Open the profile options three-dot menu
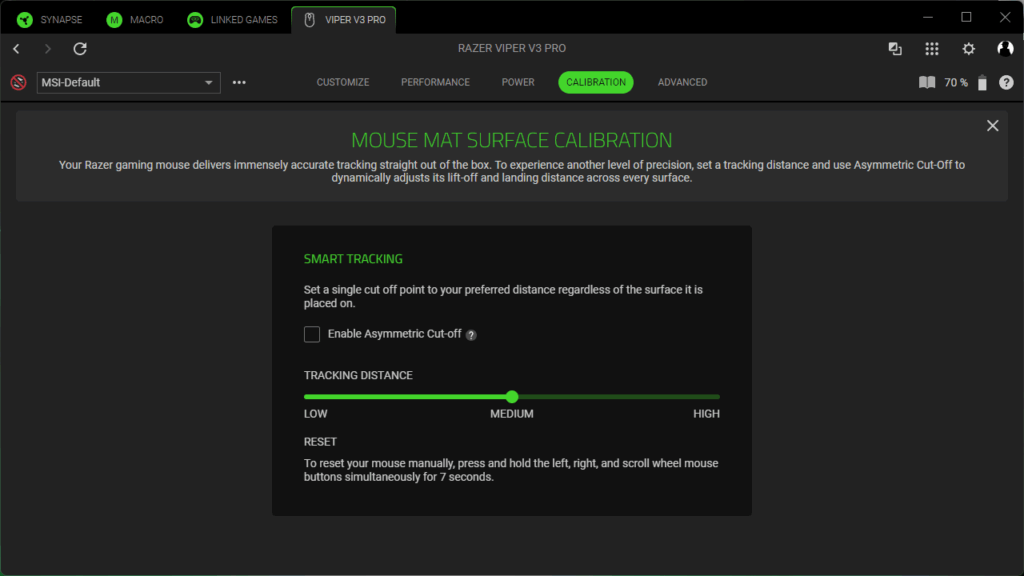 [x=239, y=83]
